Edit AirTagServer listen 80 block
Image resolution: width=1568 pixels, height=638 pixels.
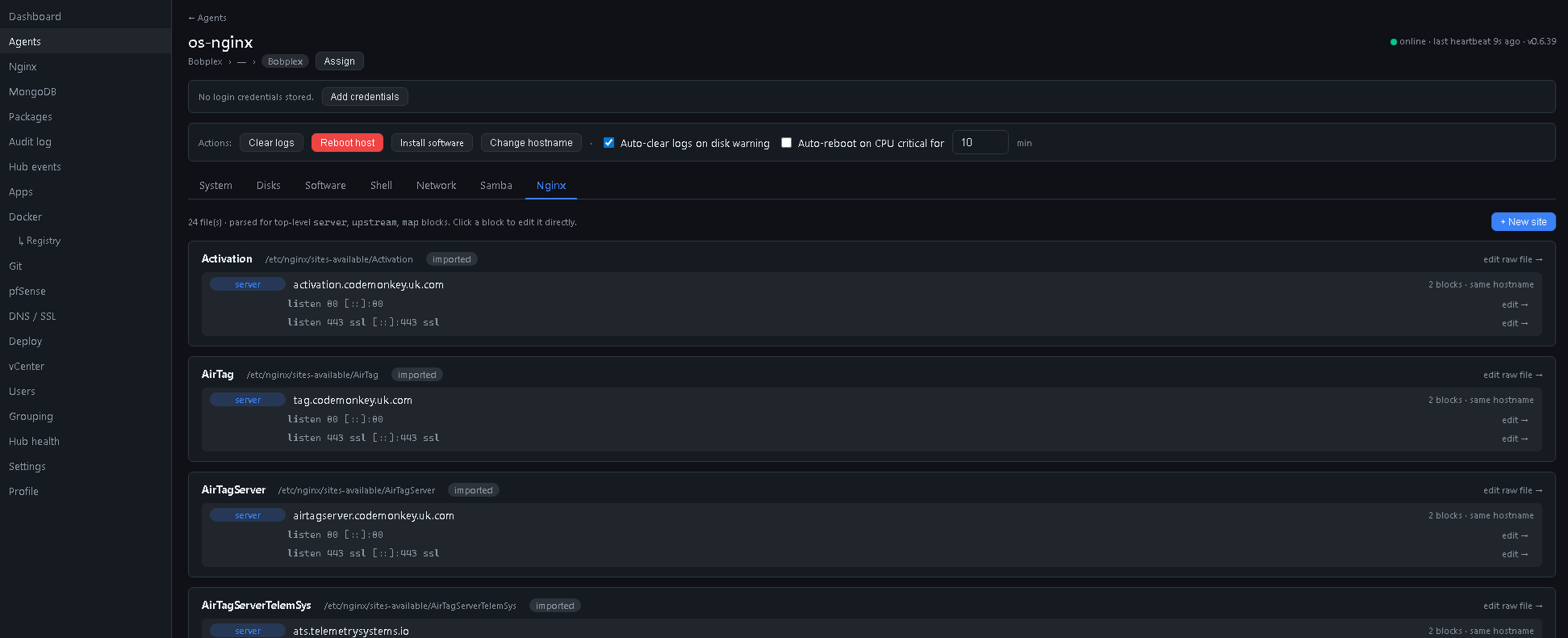click(1515, 536)
